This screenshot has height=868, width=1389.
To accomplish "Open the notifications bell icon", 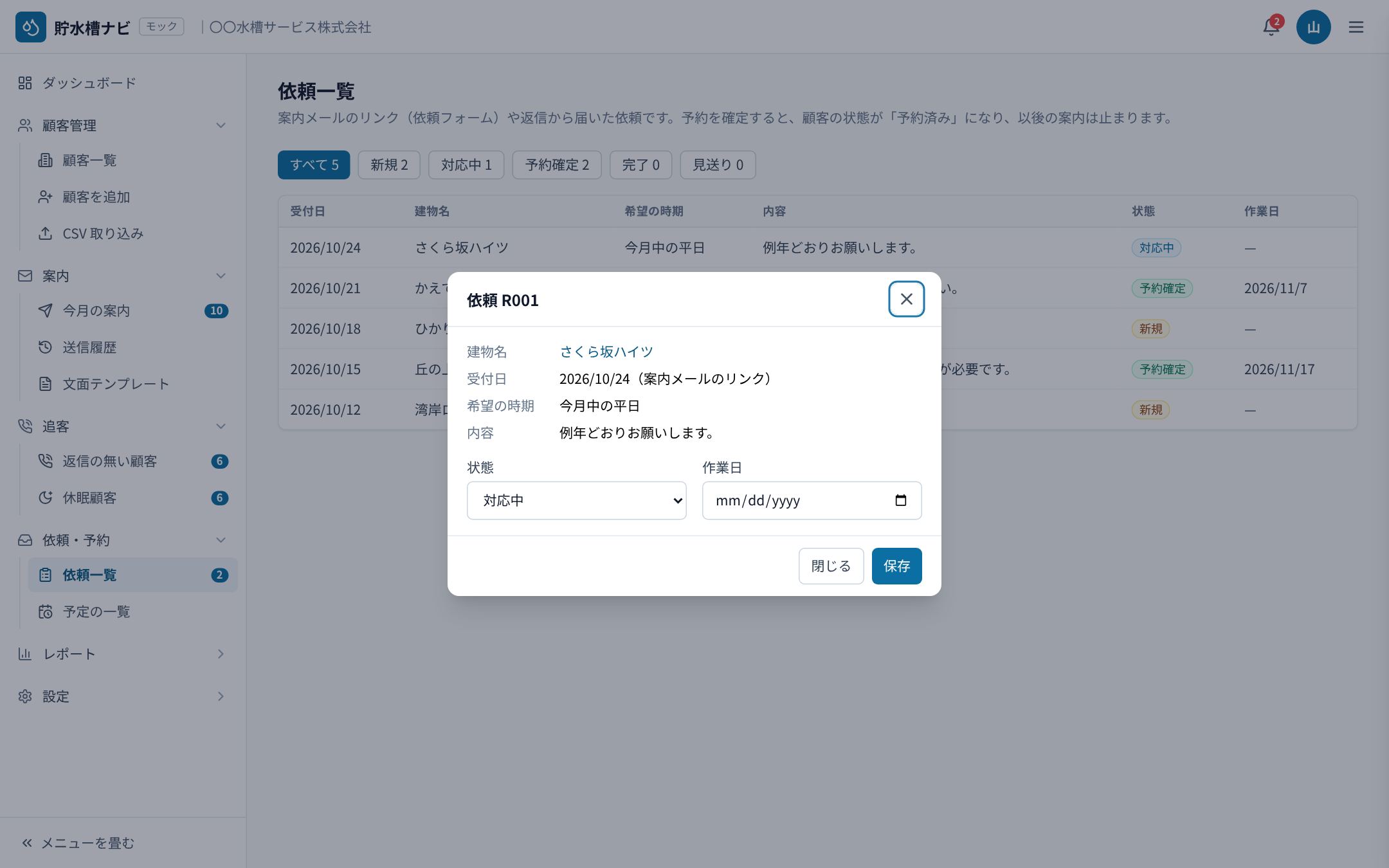I will pyautogui.click(x=1271, y=27).
